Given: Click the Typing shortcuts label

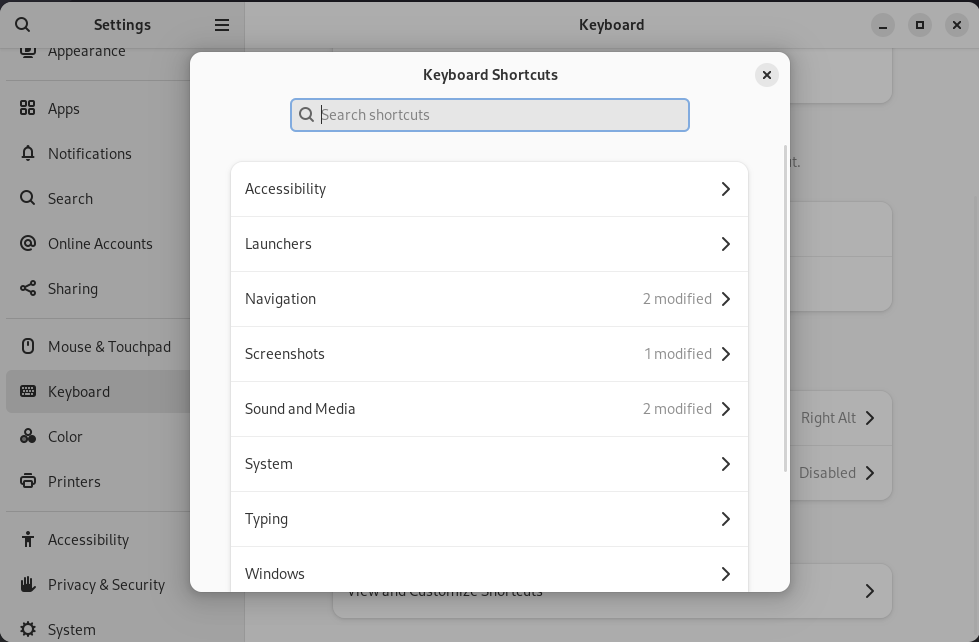Looking at the screenshot, I should [266, 519].
